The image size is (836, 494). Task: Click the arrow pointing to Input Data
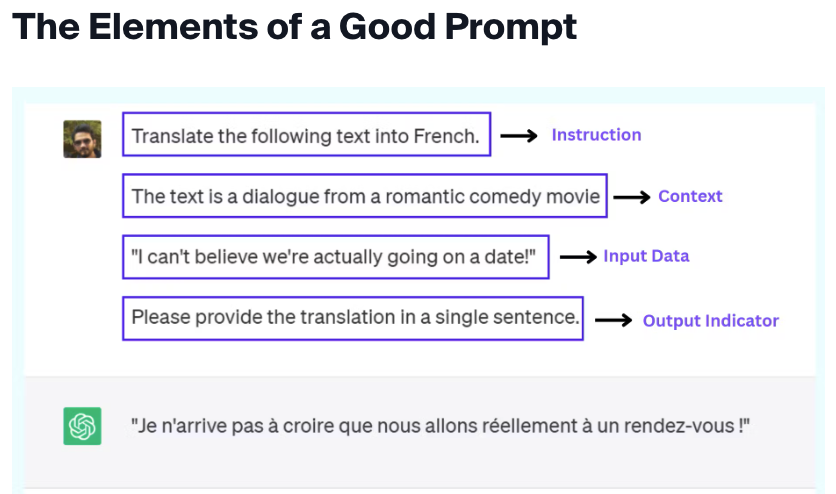pyautogui.click(x=578, y=257)
